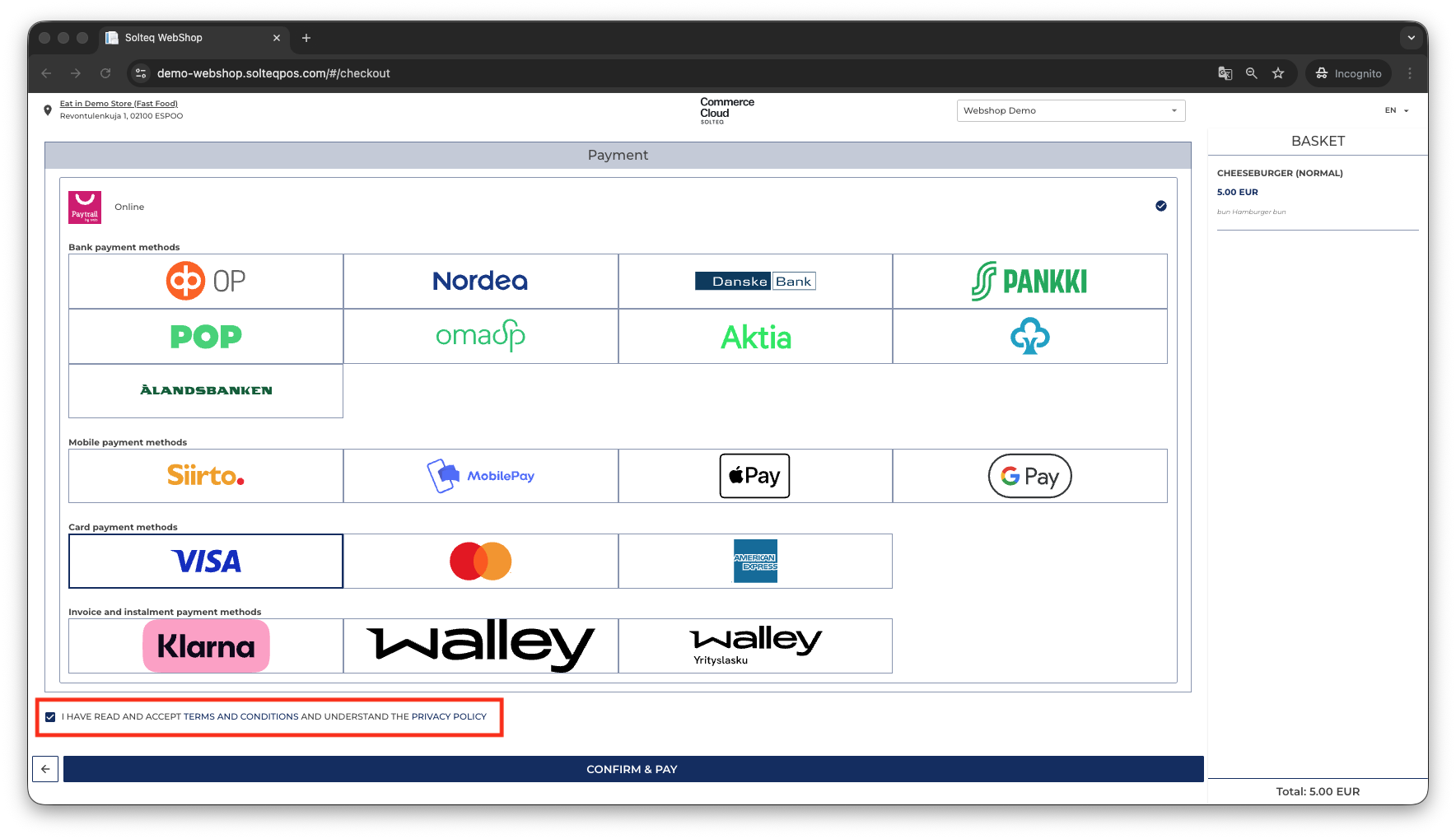Click the Paytrail logo
This screenshot has width=1456, height=839.
85,207
